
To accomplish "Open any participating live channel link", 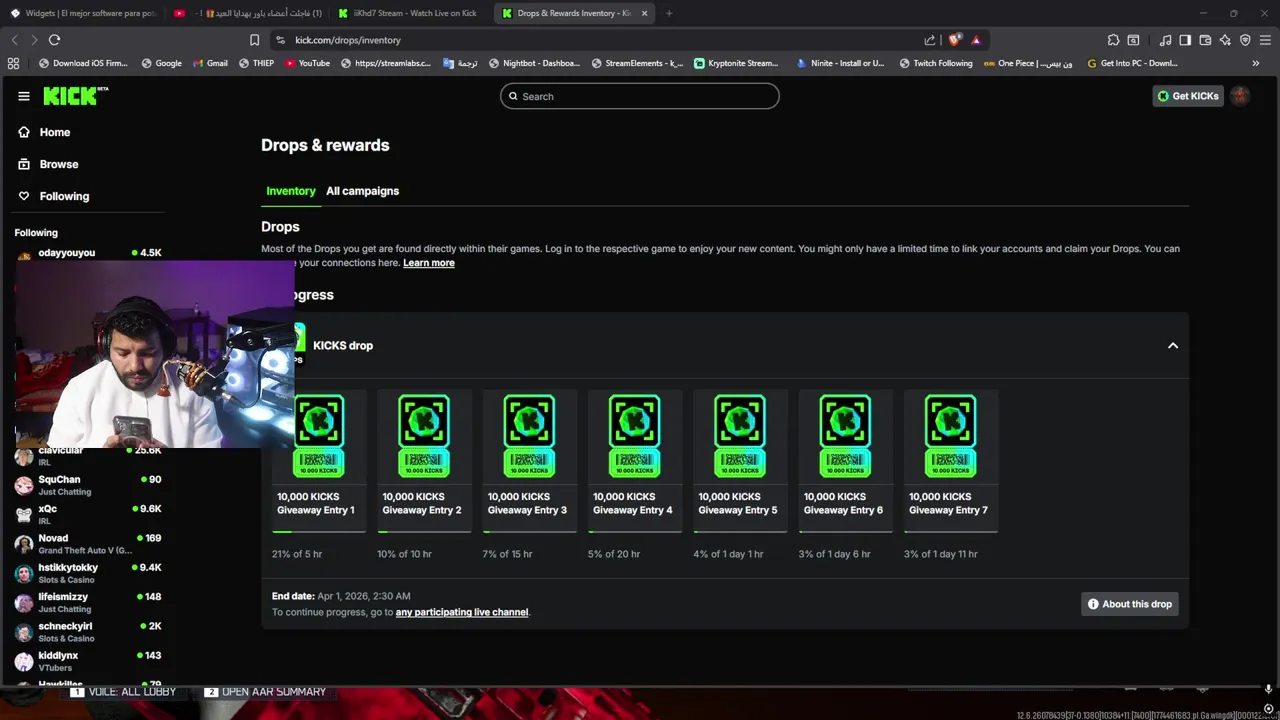I will [462, 612].
